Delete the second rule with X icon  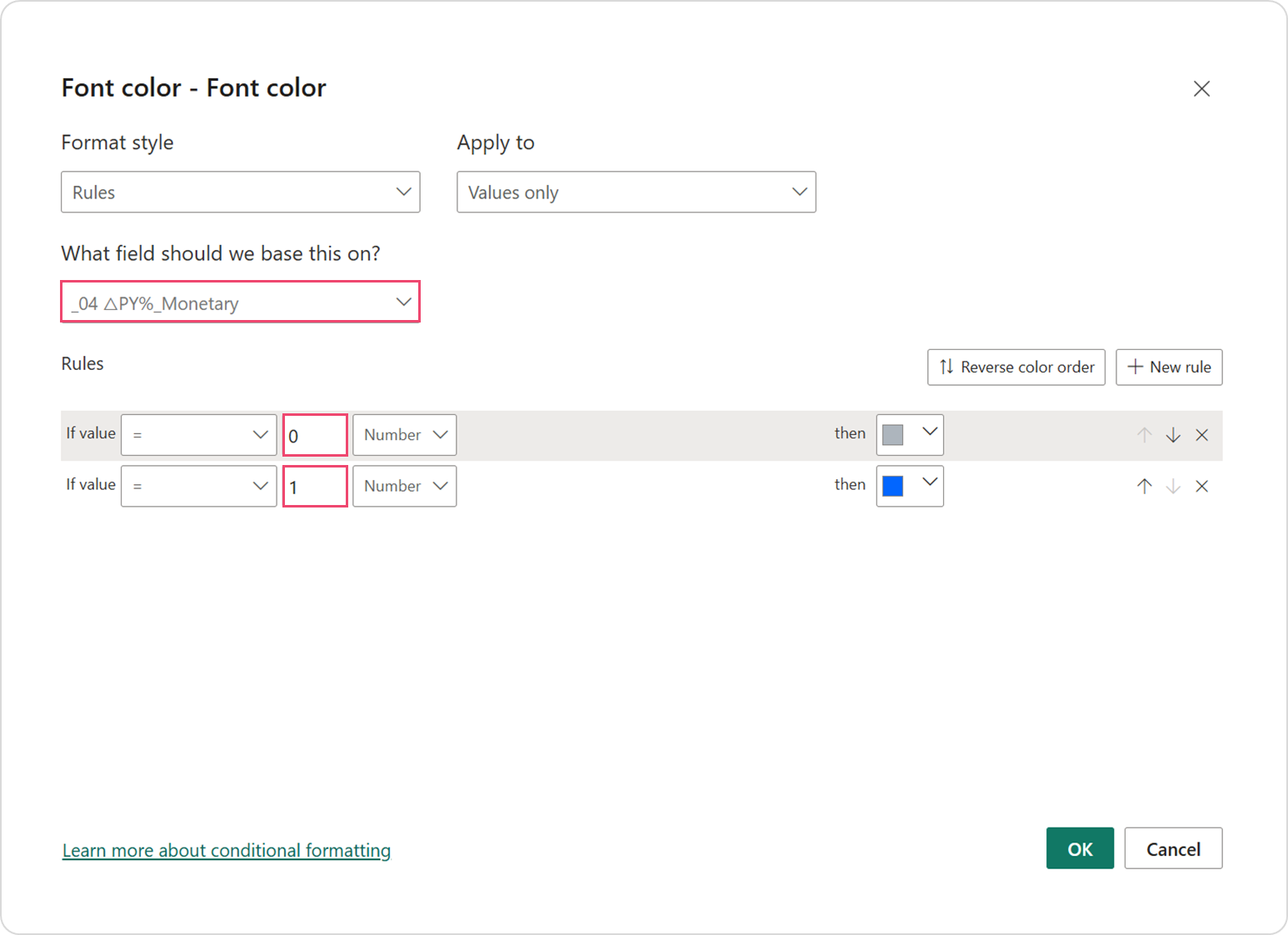[1202, 487]
